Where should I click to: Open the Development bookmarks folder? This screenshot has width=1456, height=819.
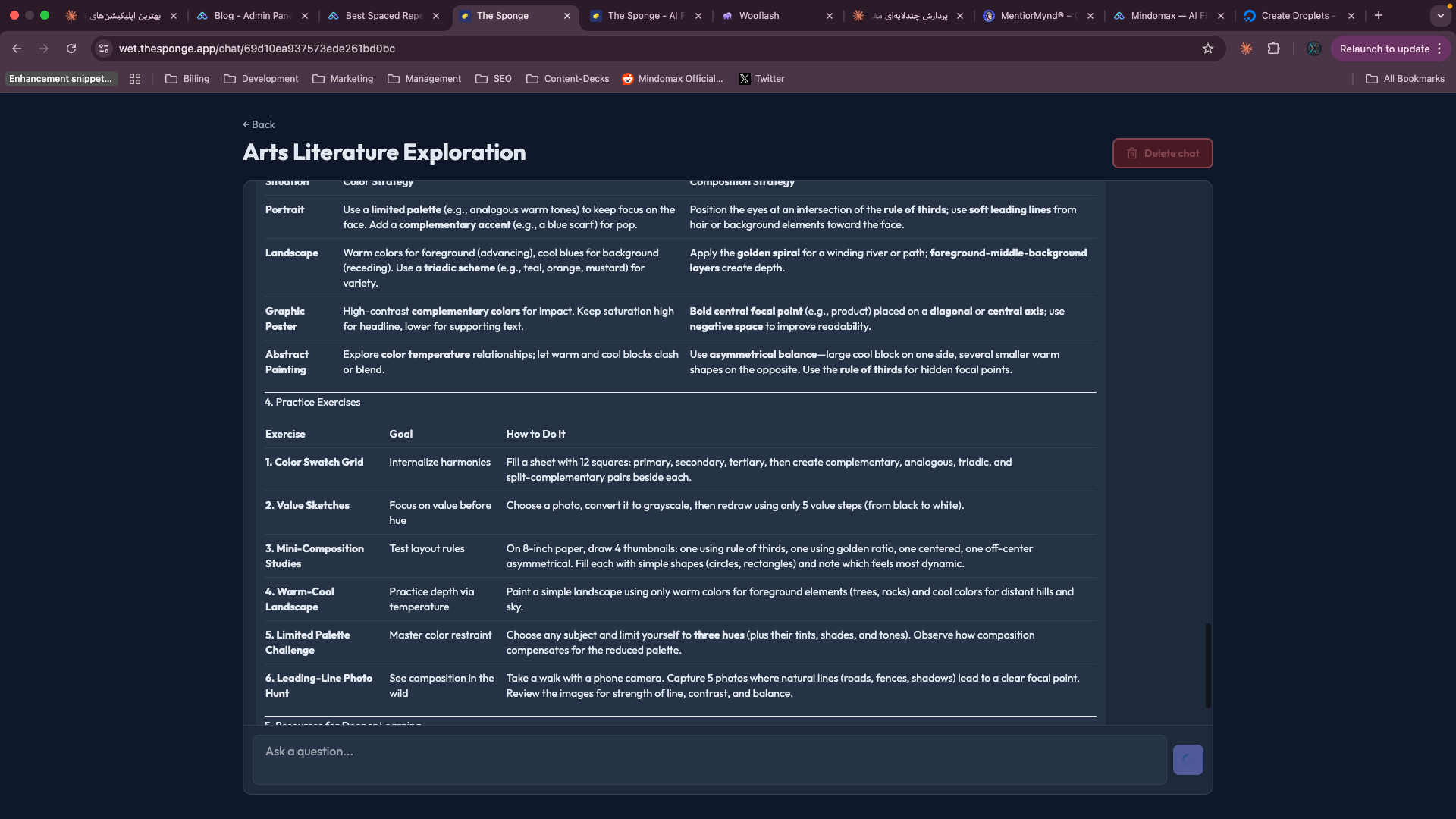click(x=261, y=79)
